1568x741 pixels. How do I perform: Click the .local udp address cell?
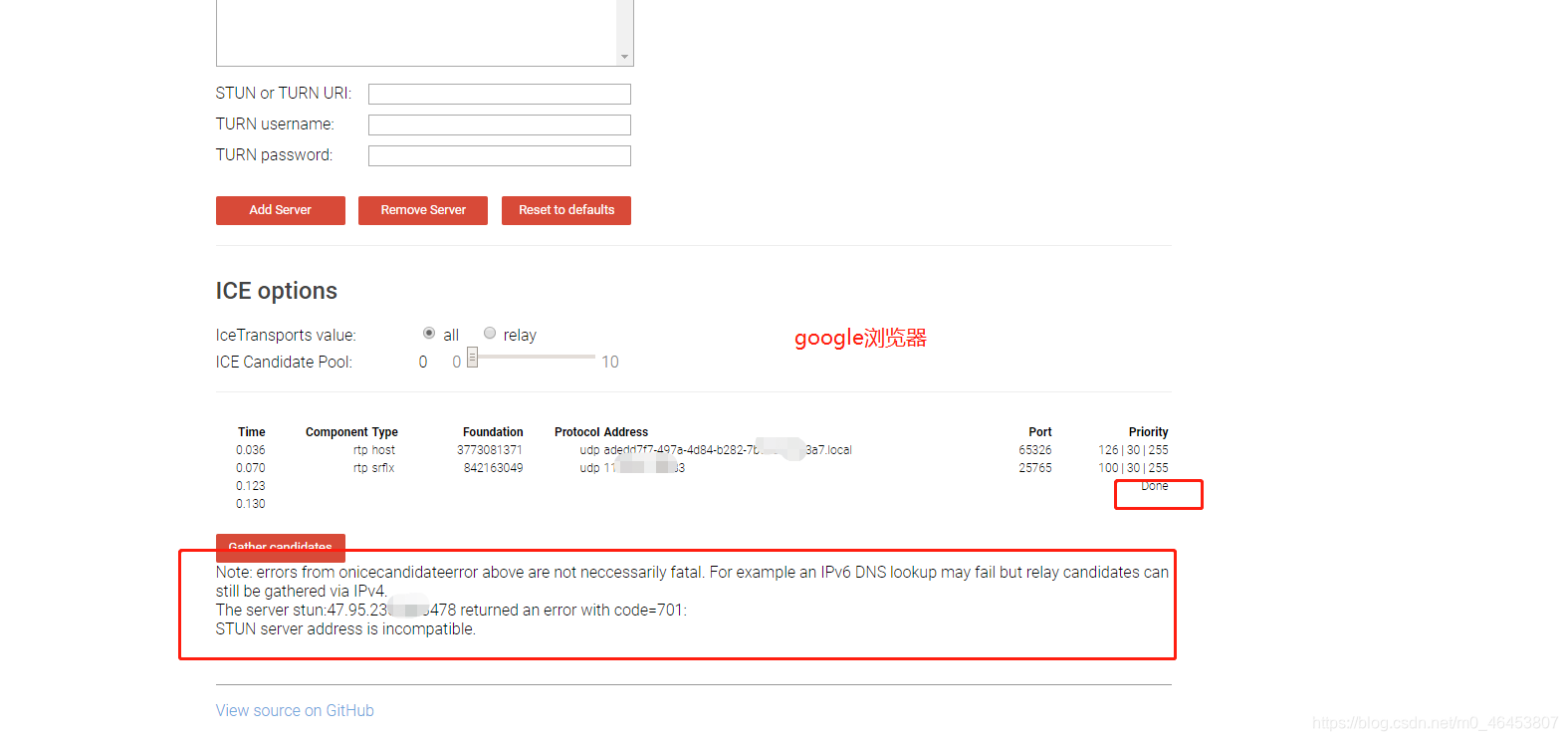[x=716, y=450]
